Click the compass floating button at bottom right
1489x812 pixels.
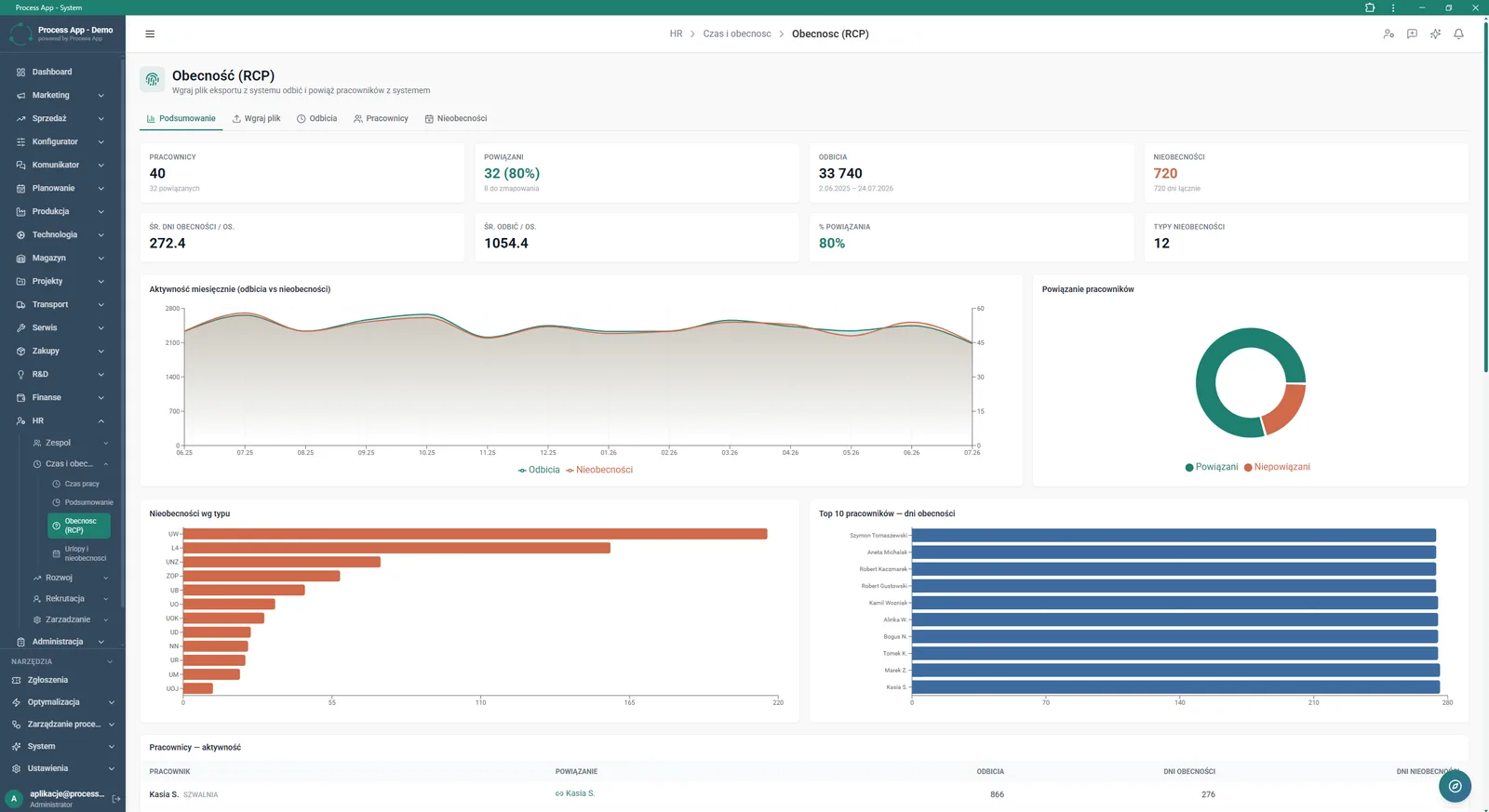pos(1455,786)
